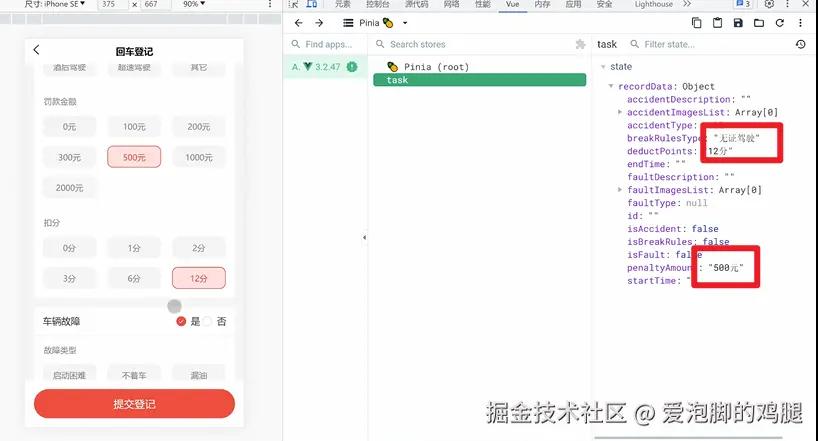Toggle the selected 500元 penalty option

coord(134,157)
